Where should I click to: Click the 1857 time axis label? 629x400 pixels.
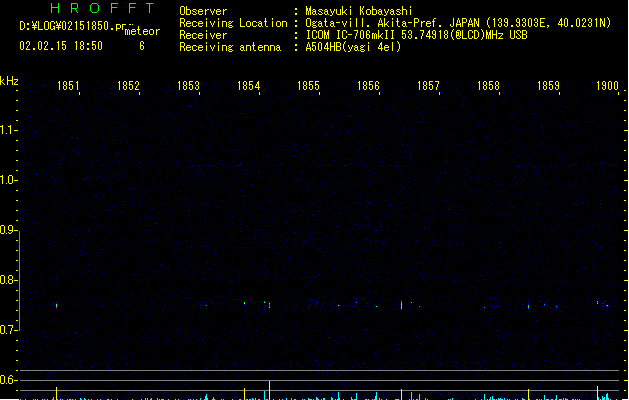click(x=428, y=85)
